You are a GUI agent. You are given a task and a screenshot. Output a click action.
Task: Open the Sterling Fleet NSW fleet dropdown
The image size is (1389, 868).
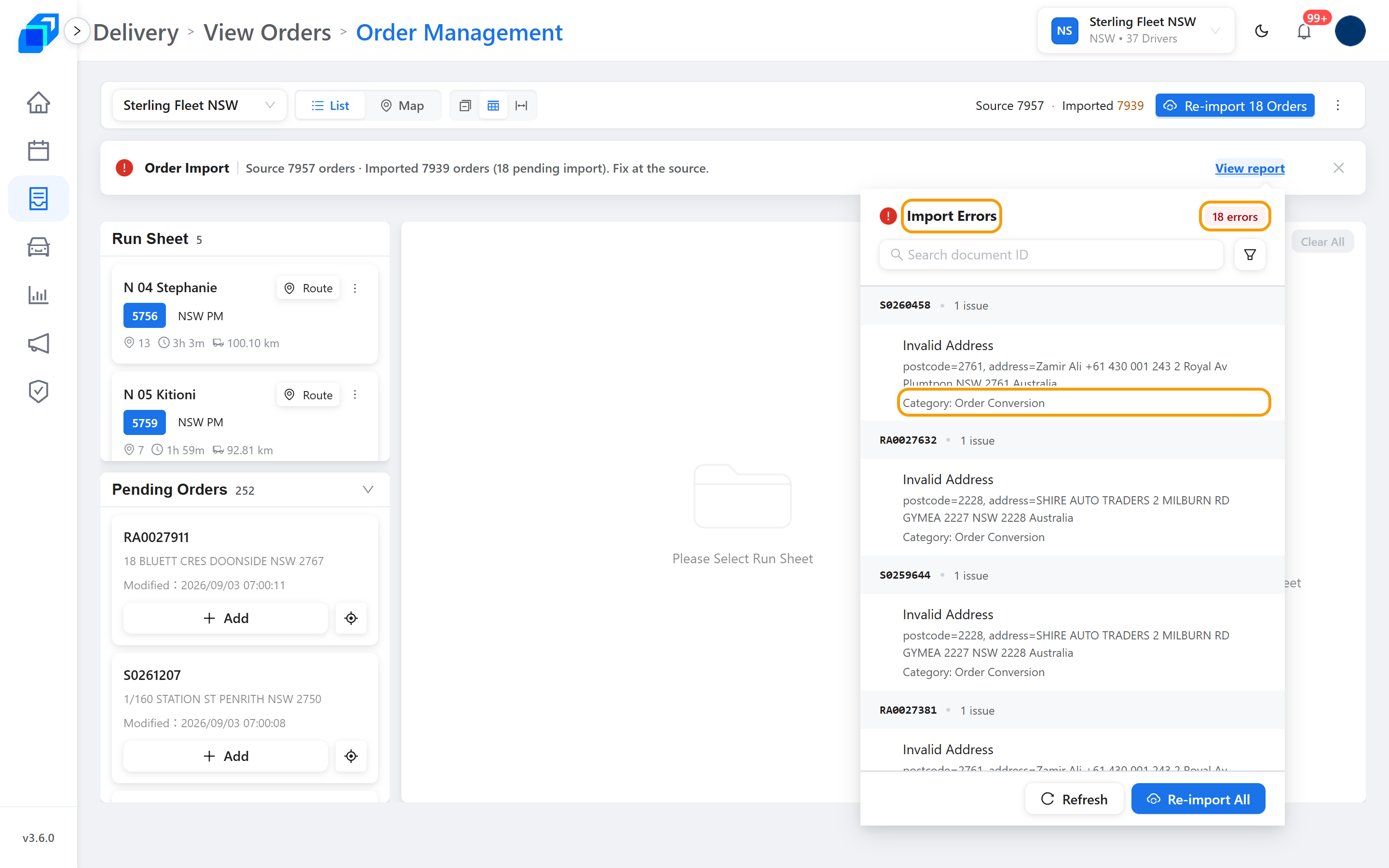tap(199, 105)
